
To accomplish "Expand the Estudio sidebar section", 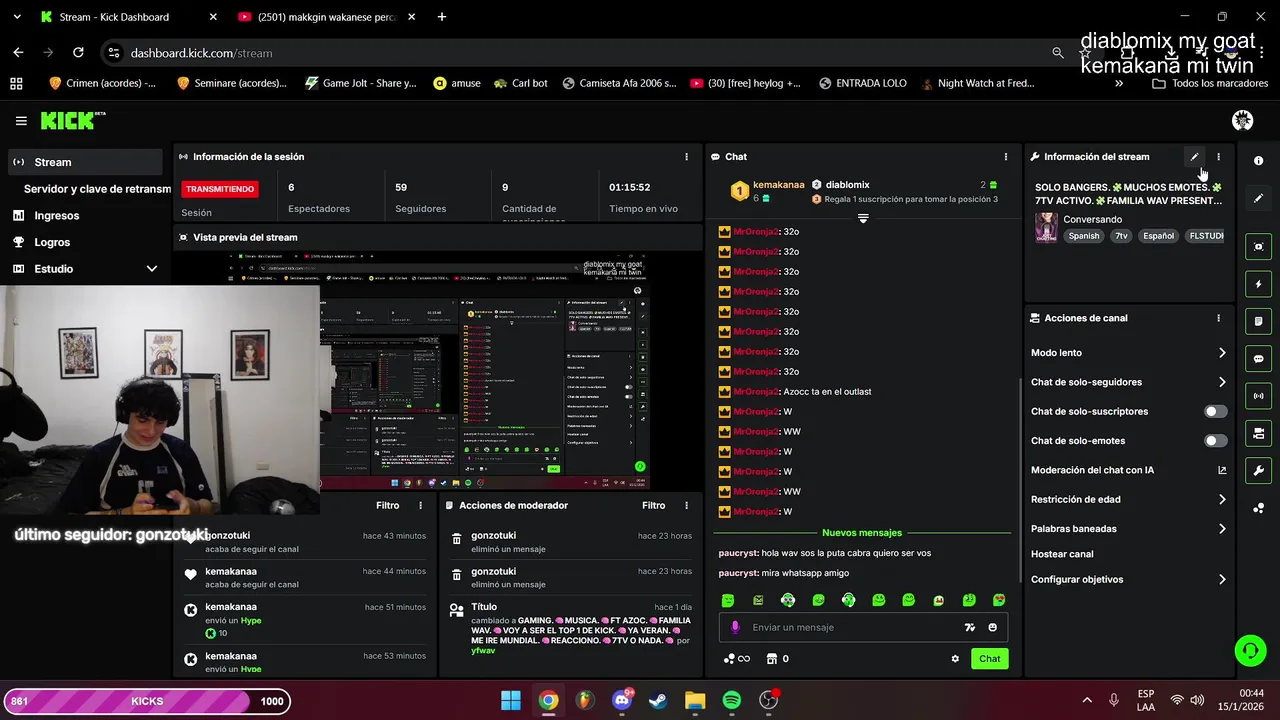I will 152,269.
